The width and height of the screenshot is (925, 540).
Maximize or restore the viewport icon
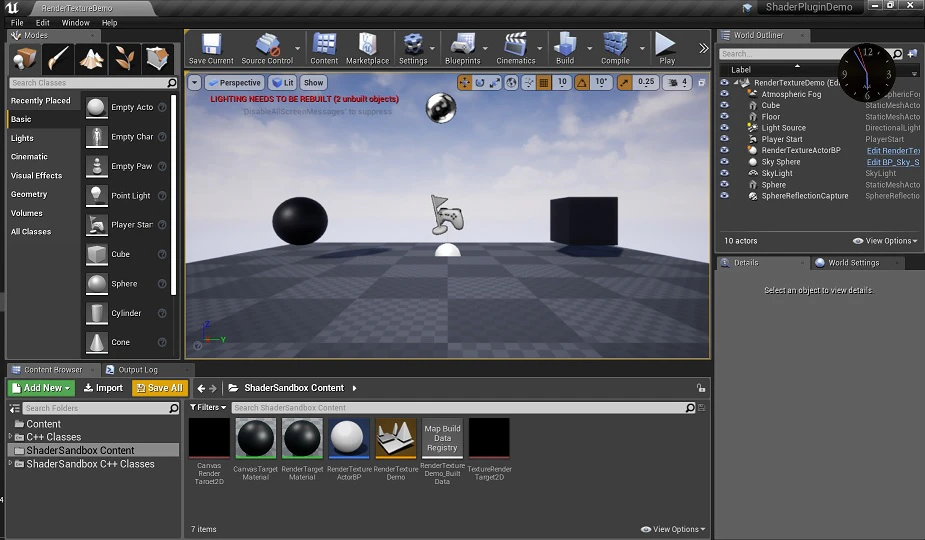pyautogui.click(x=702, y=83)
